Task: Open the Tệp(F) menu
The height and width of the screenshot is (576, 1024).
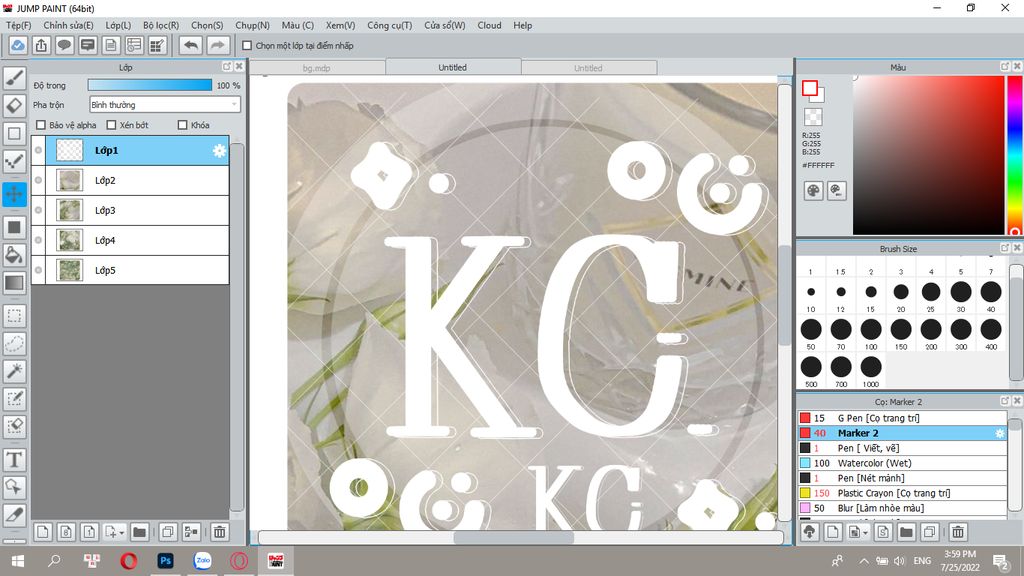Action: [x=18, y=25]
